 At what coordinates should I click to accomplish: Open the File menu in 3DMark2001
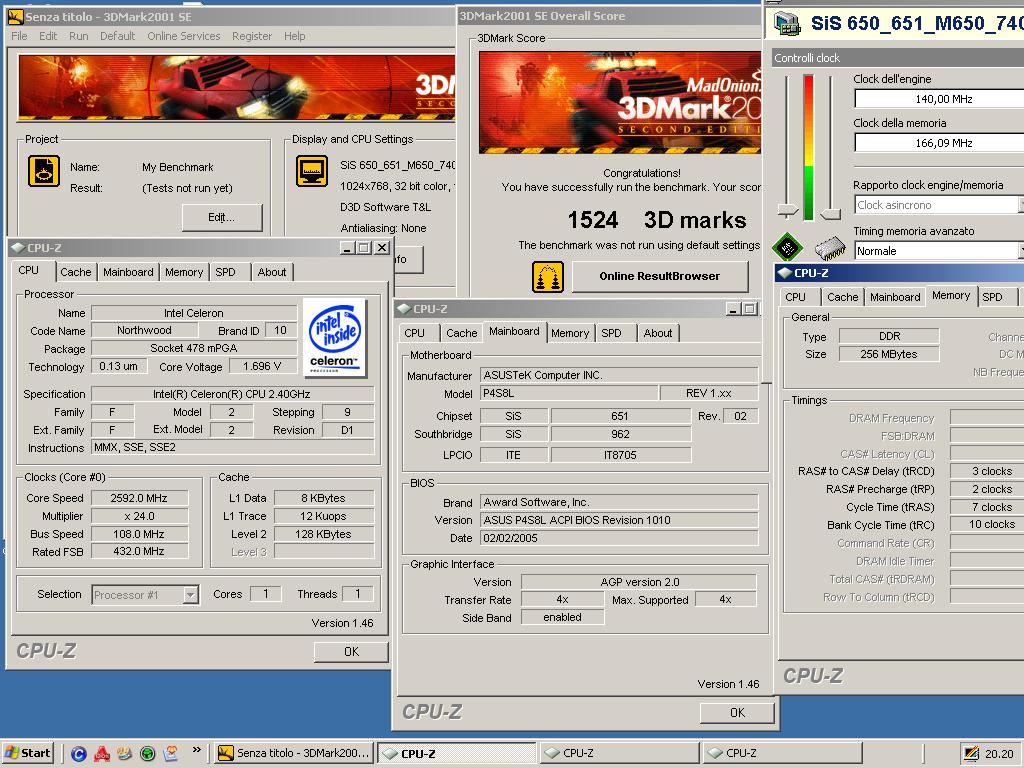[20, 36]
